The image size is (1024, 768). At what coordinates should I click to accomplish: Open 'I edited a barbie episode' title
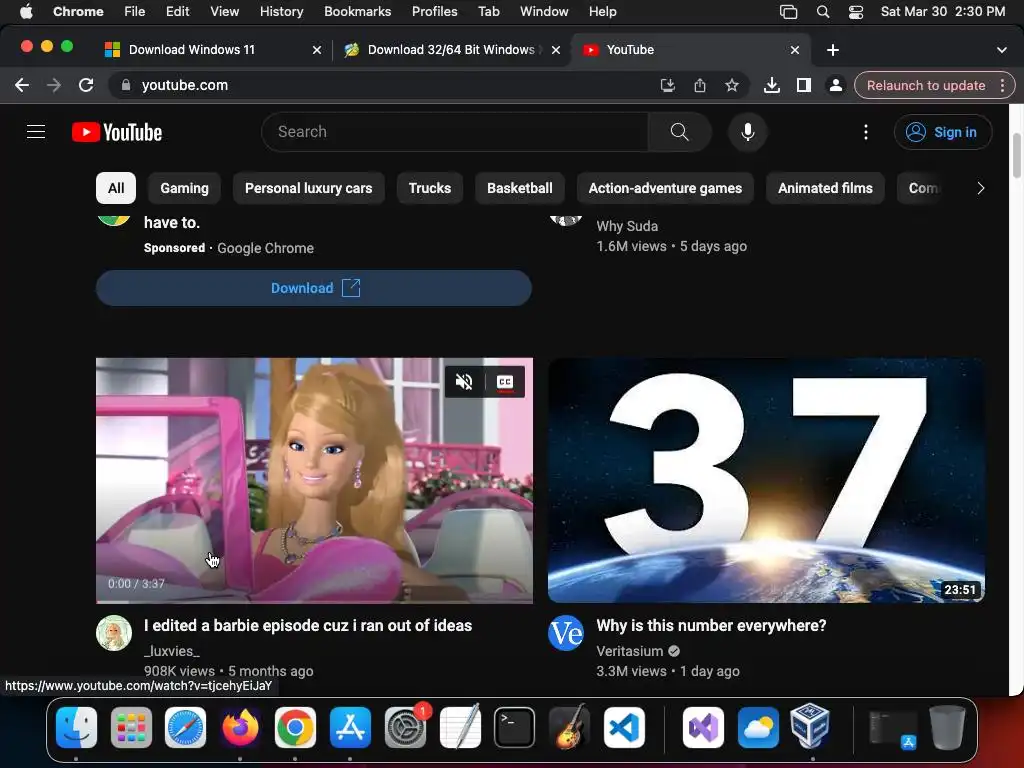pyautogui.click(x=308, y=626)
